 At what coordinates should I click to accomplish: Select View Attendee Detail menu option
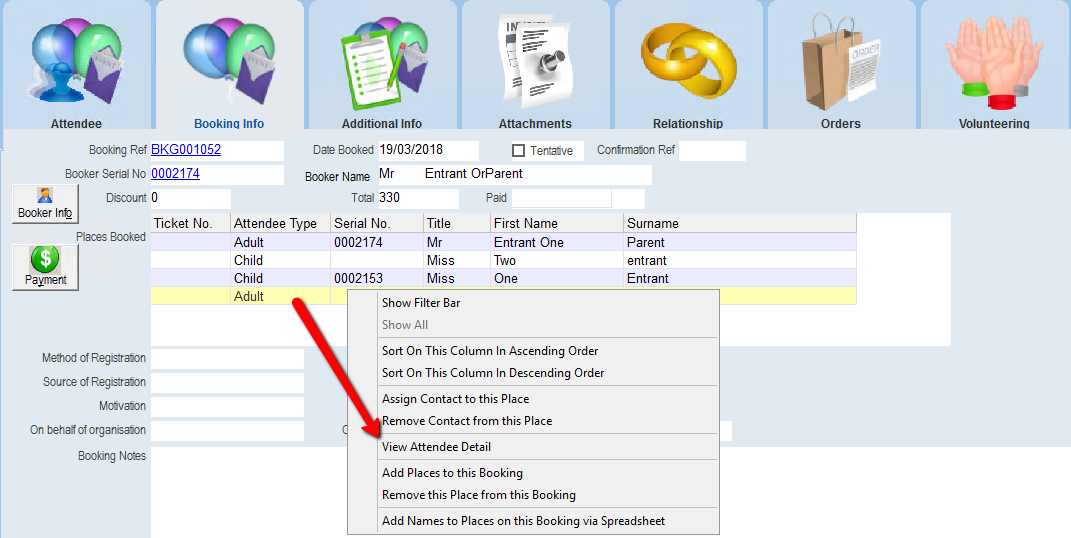[x=436, y=447]
